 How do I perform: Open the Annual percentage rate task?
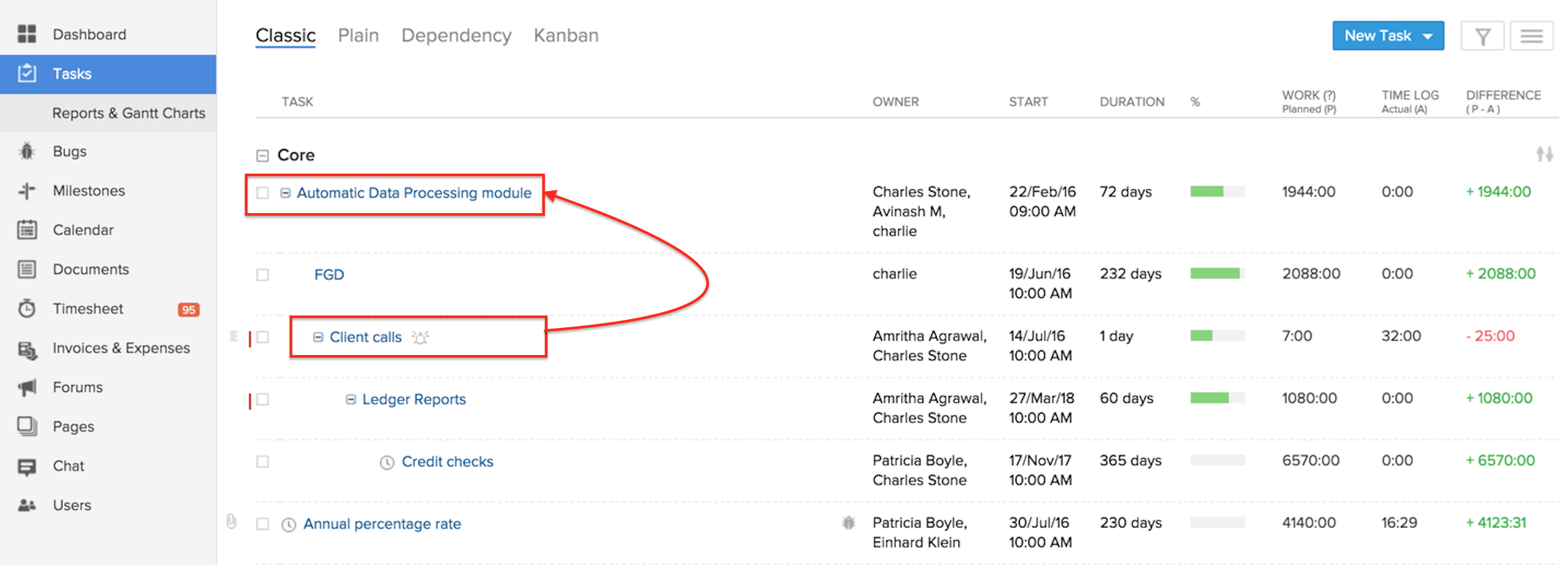382,524
